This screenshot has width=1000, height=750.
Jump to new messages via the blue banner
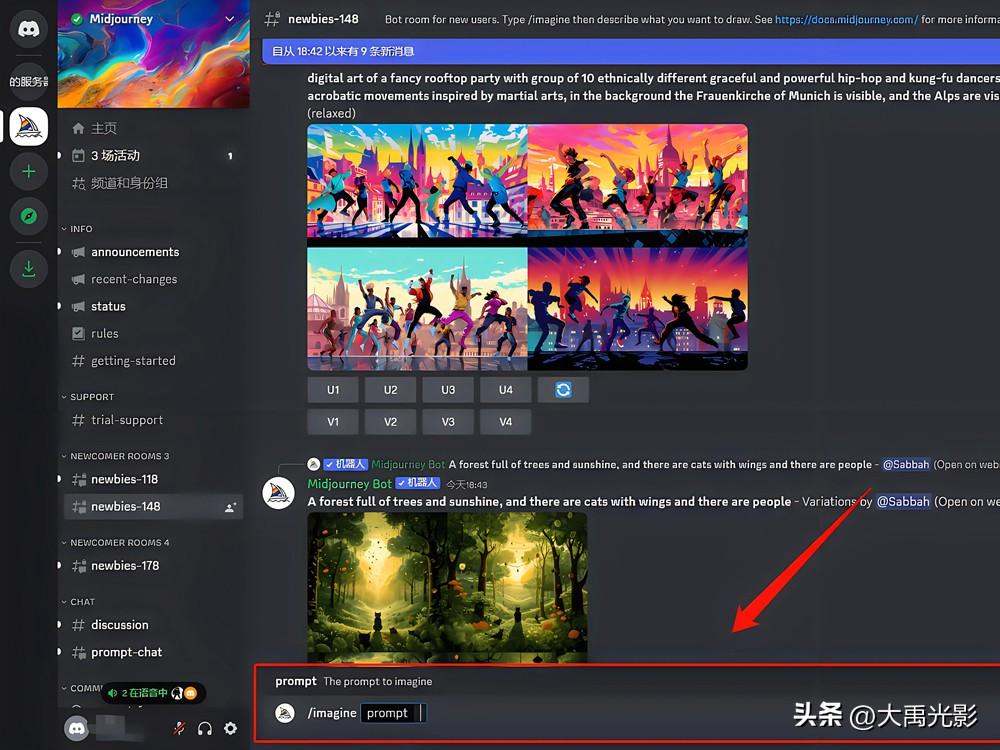point(631,52)
